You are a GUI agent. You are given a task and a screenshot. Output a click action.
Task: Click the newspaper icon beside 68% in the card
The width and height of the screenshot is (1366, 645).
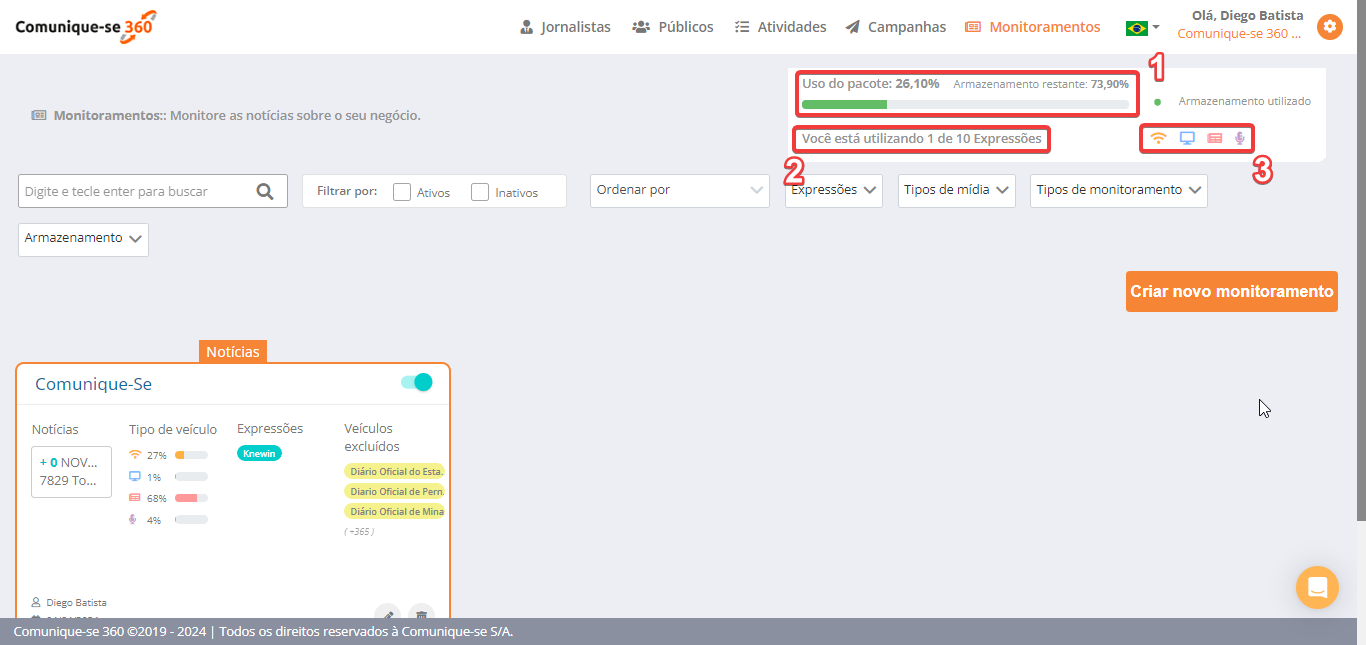pos(135,497)
